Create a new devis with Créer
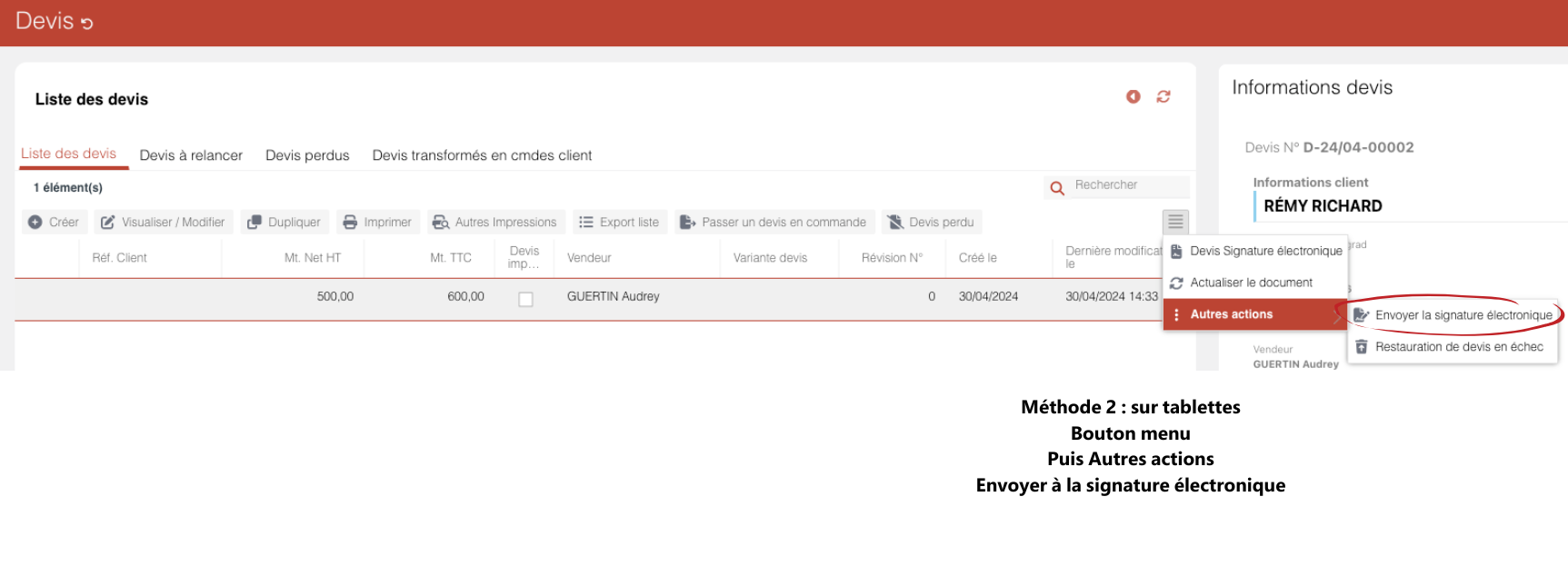Viewport: 1568px width, 586px height. click(54, 222)
